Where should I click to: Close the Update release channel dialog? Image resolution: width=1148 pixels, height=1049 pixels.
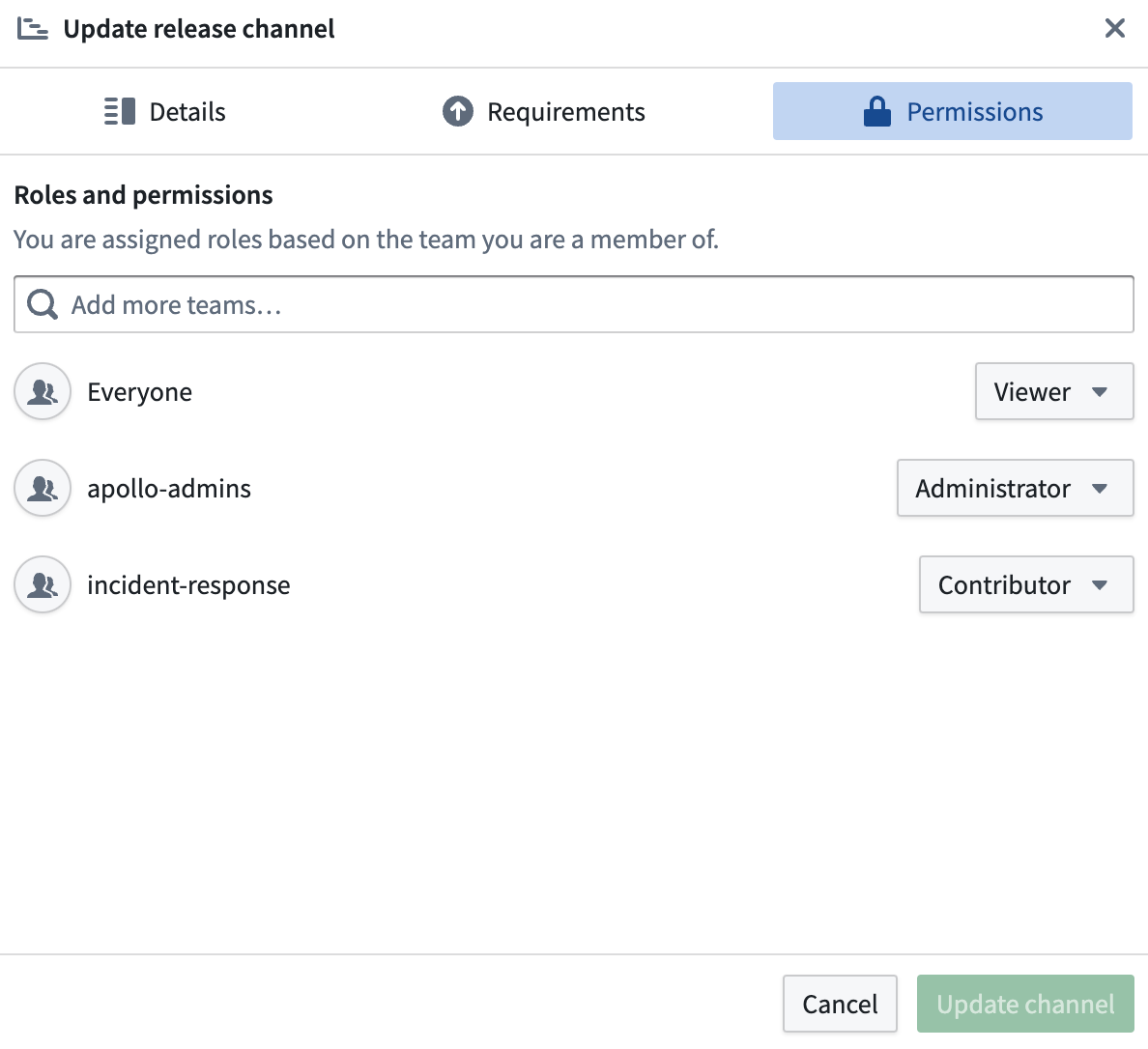1114,29
